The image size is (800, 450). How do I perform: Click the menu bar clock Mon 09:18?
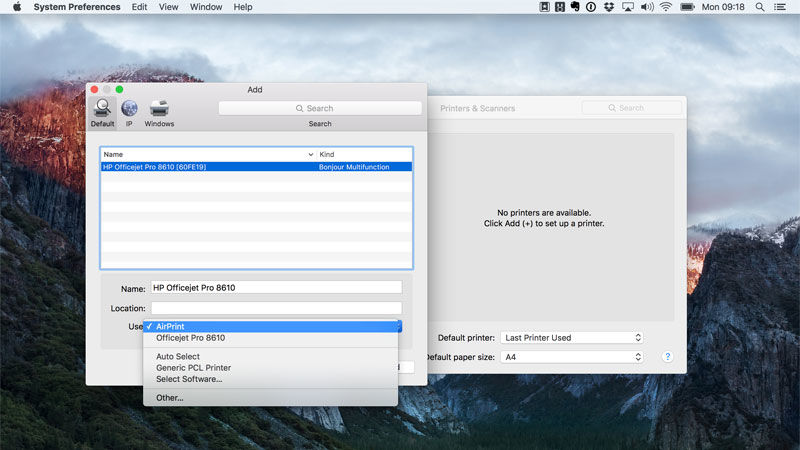point(723,7)
